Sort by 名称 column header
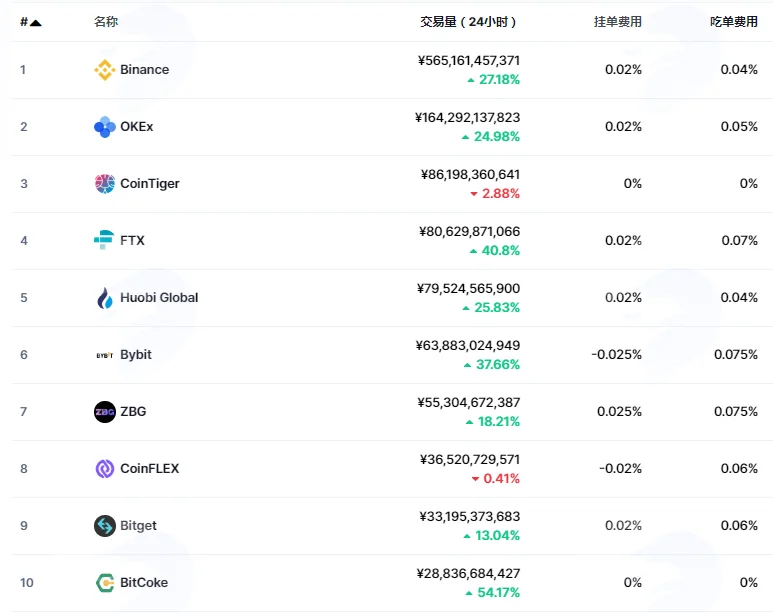Screen dimensions: 773x613 click(x=105, y=22)
